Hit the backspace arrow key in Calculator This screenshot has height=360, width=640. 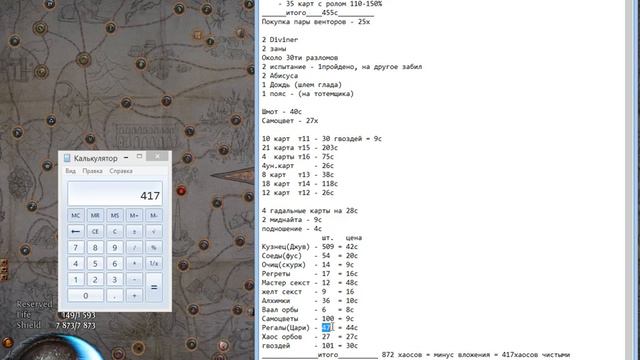pos(76,231)
